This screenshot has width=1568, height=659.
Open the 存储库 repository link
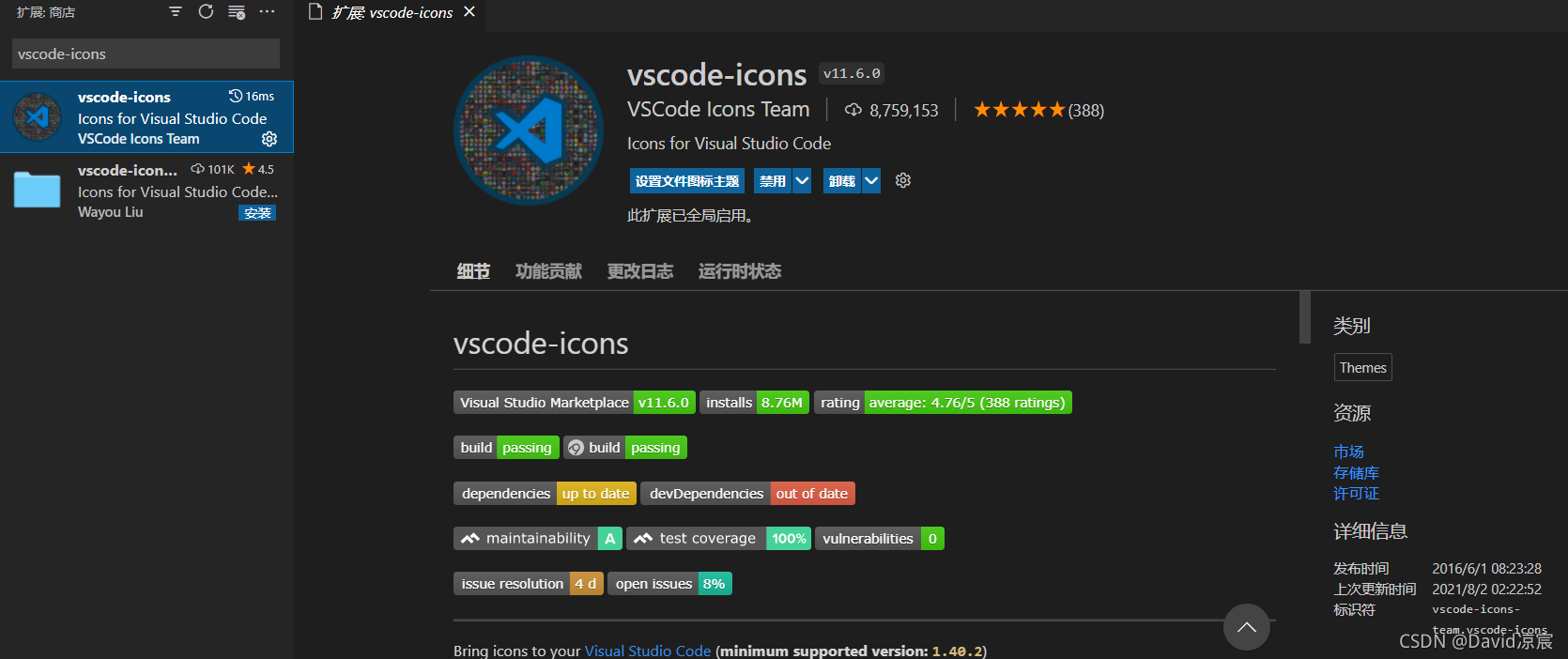pos(1356,472)
